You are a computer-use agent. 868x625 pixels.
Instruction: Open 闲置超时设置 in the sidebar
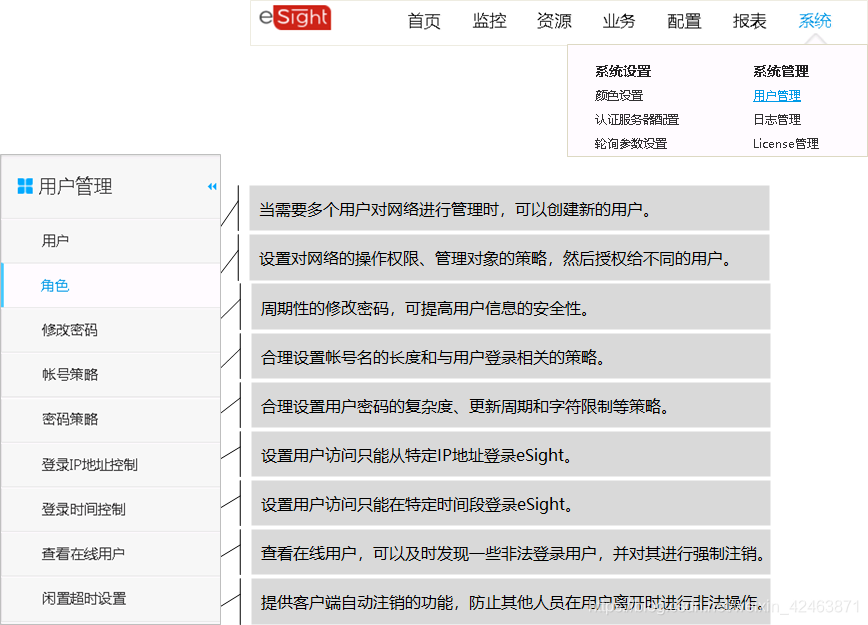[x=111, y=599]
